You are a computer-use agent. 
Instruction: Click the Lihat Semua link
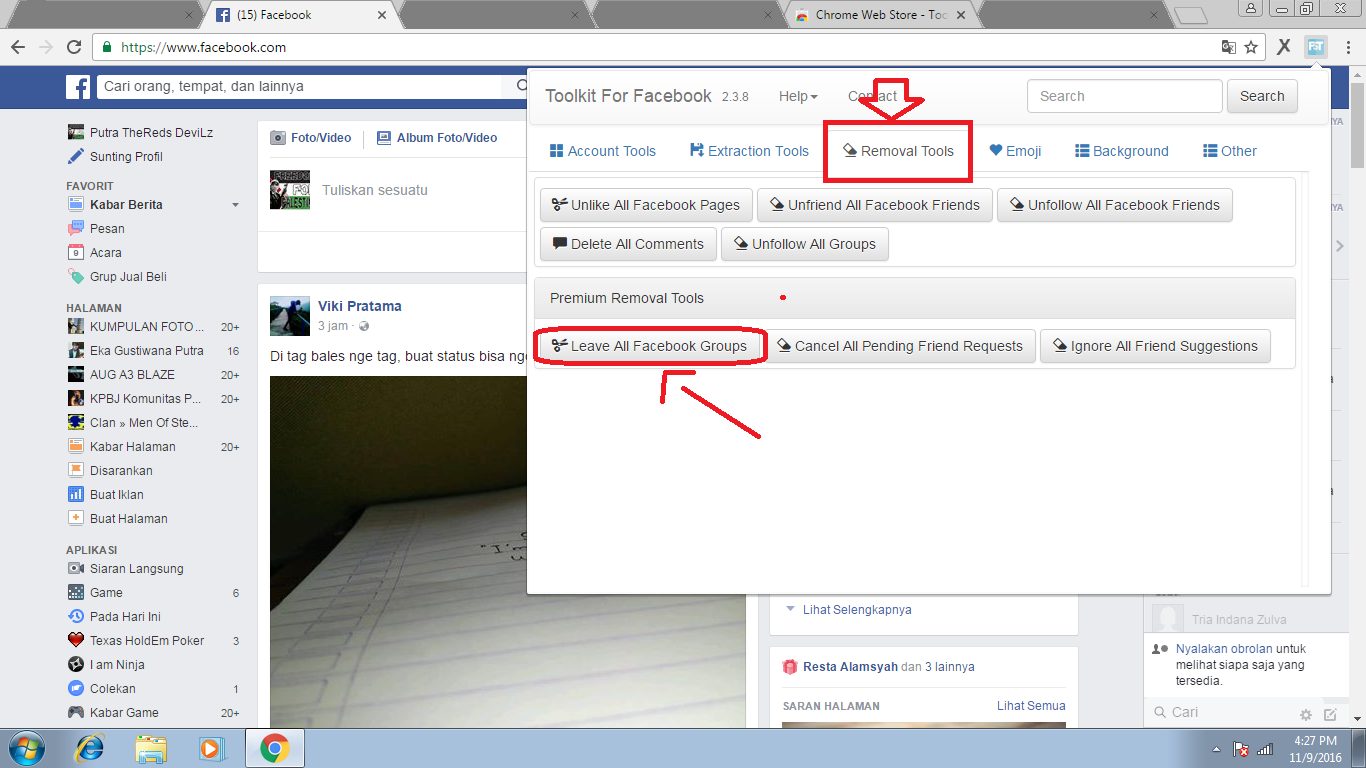1031,705
